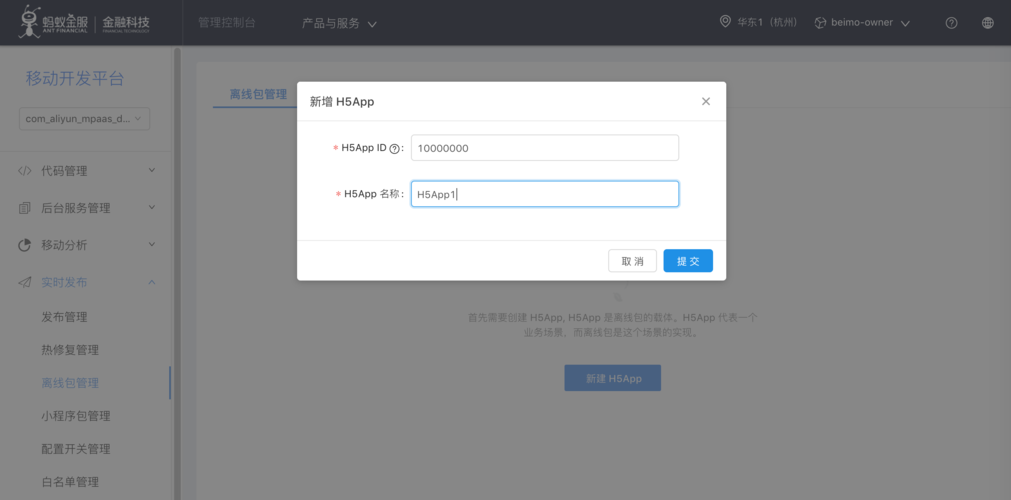
Task: Click the globe language icon
Action: click(988, 23)
